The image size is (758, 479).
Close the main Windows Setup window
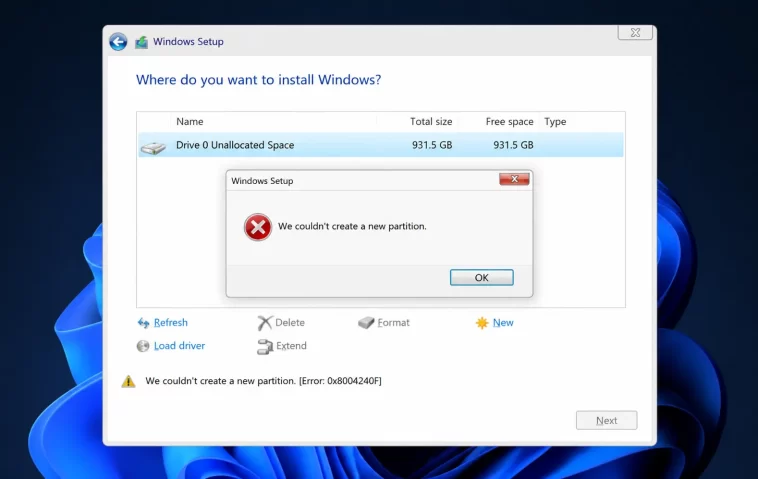coord(635,32)
